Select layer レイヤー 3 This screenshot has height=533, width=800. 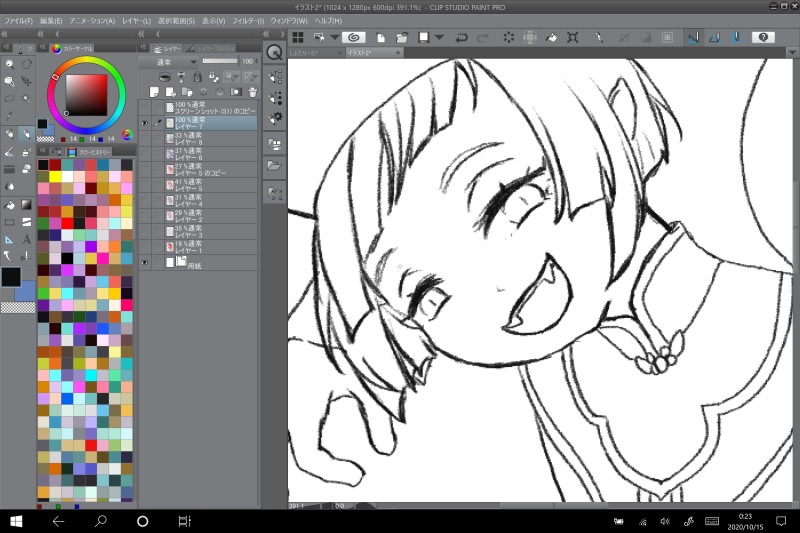[206, 232]
